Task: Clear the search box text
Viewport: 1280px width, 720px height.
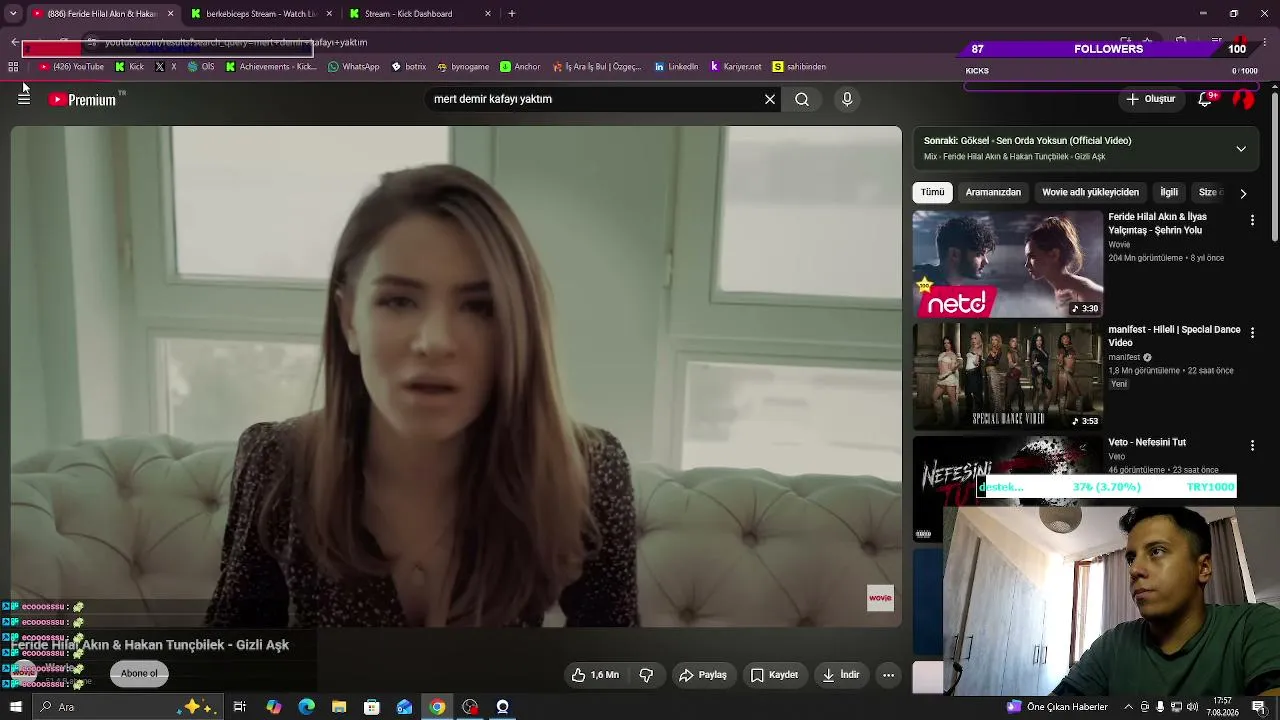Action: (x=770, y=99)
